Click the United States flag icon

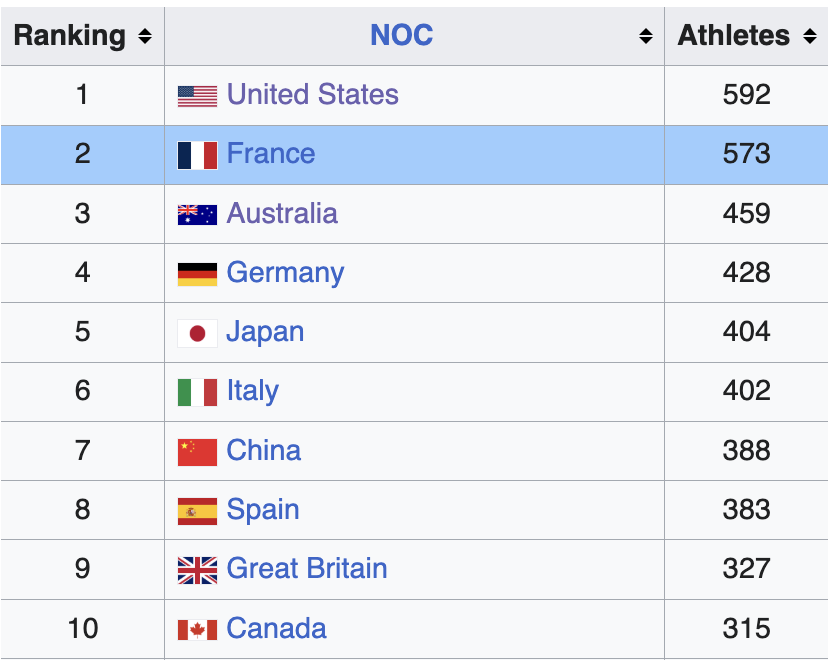pos(197,96)
